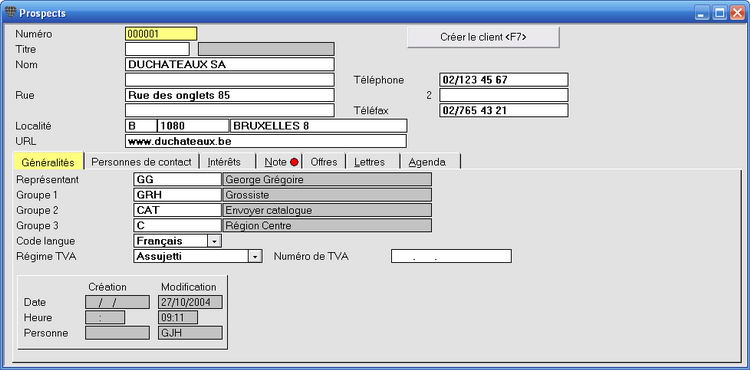750x370 pixels.
Task: Click the Téléphone field 02/123 45 67
Action: tap(504, 80)
